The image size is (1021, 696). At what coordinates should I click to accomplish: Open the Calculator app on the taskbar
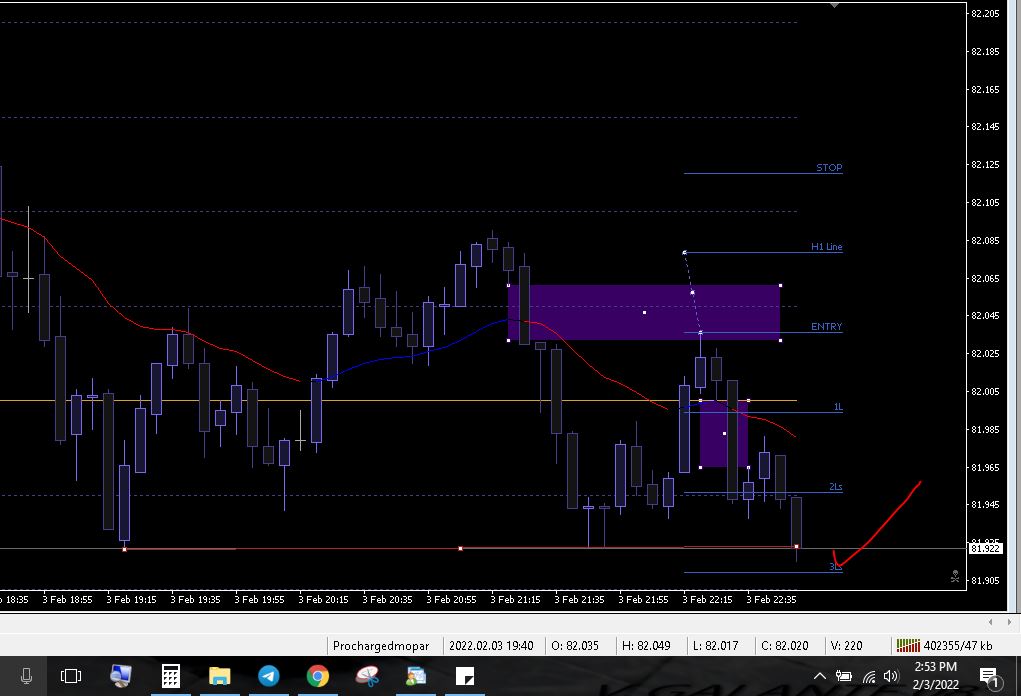(171, 676)
